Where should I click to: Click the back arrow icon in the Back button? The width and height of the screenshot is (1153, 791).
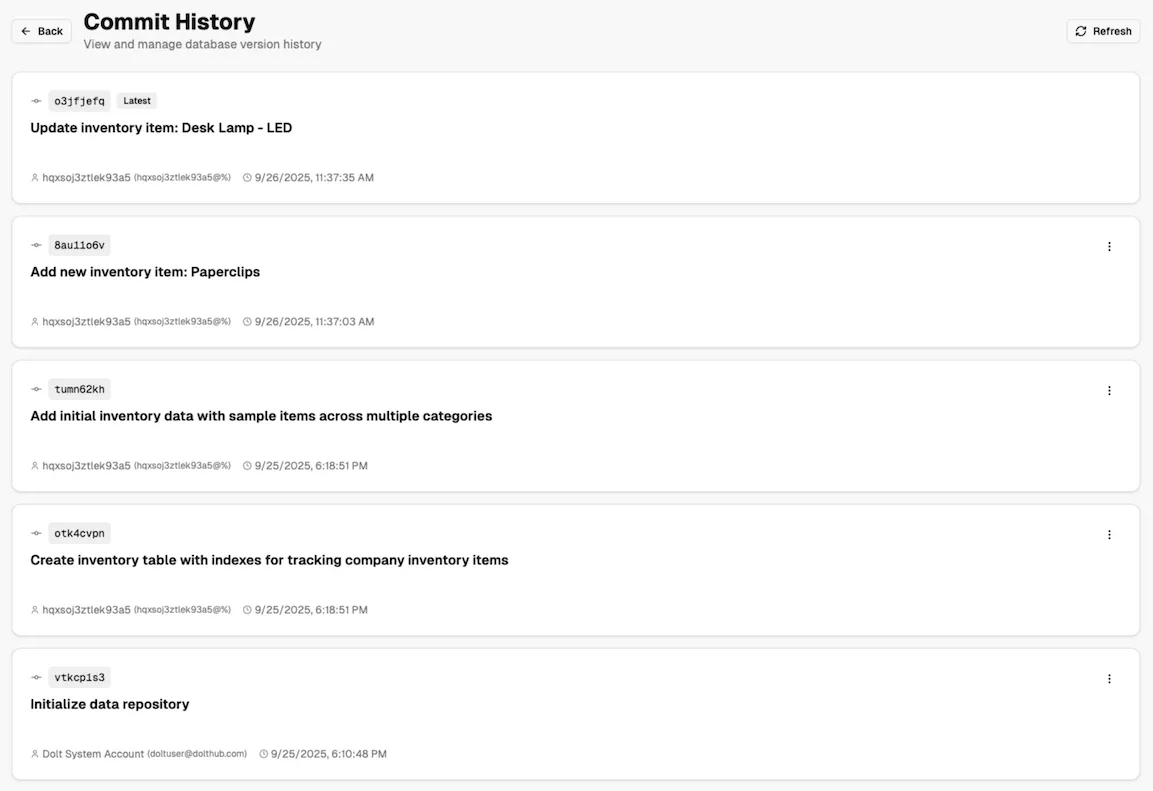point(25,31)
